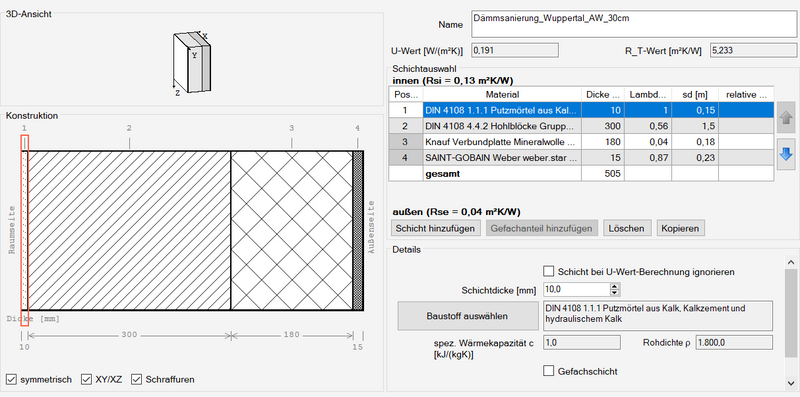This screenshot has height=397, width=800.
Task: Click the Gefachanteil hinzufügen button
Action: coord(541,228)
